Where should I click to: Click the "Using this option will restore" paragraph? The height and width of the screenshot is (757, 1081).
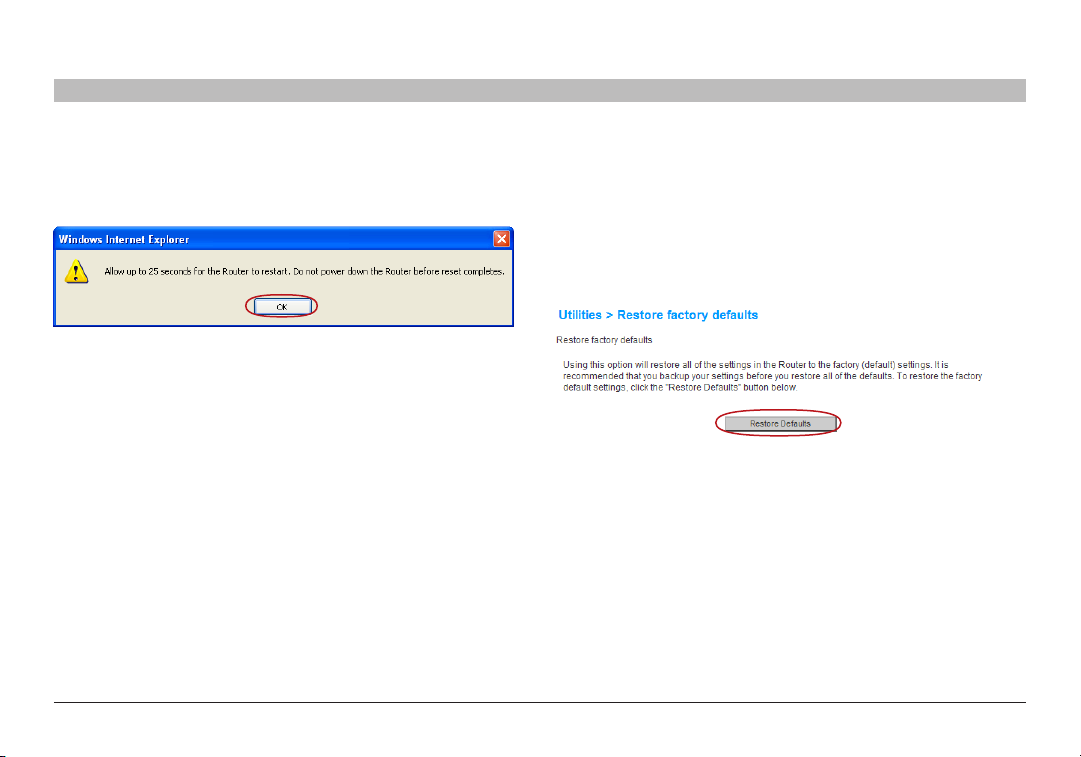tap(772, 376)
